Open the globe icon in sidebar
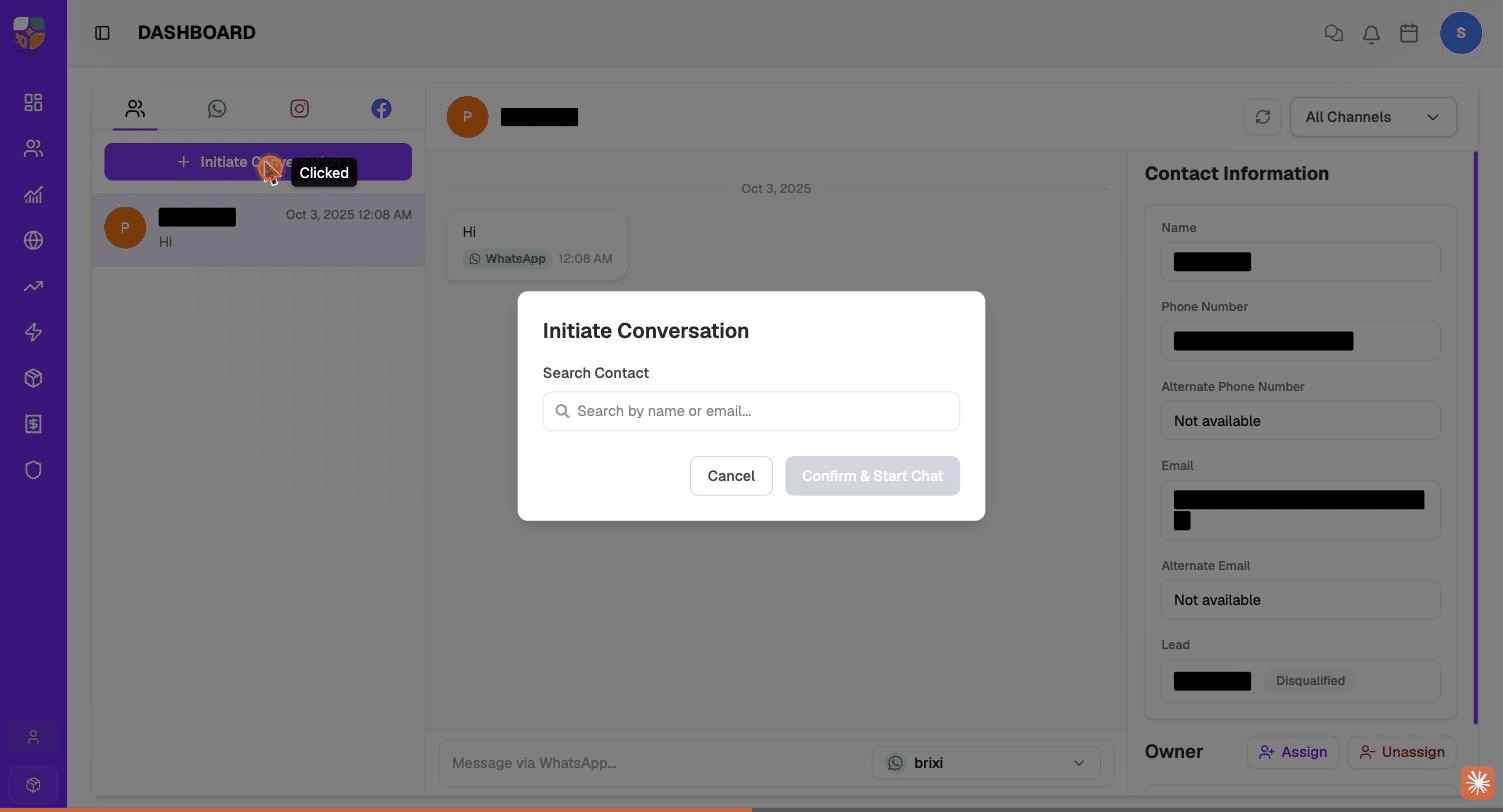This screenshot has height=812, width=1503. [x=33, y=240]
